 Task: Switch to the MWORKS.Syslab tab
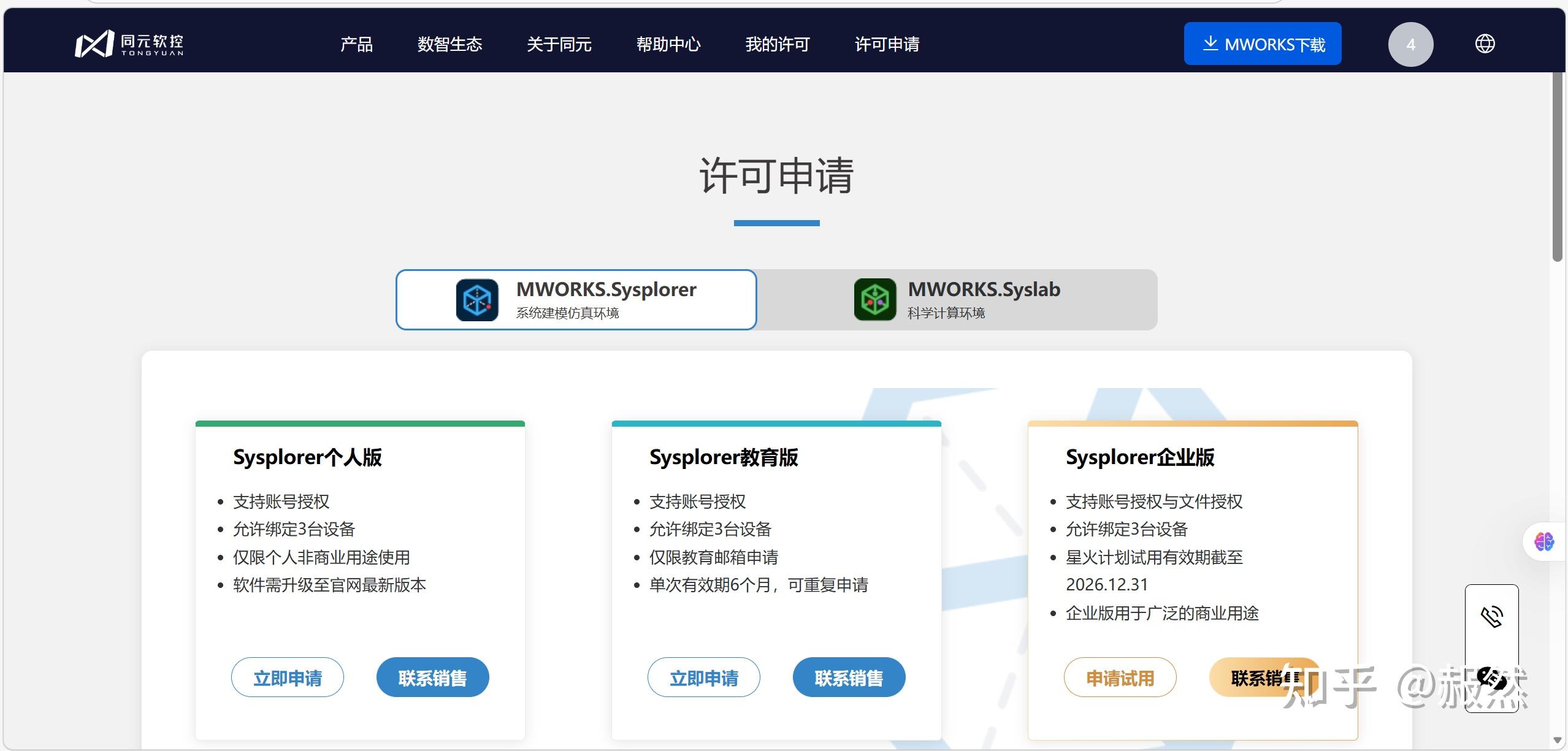[957, 300]
